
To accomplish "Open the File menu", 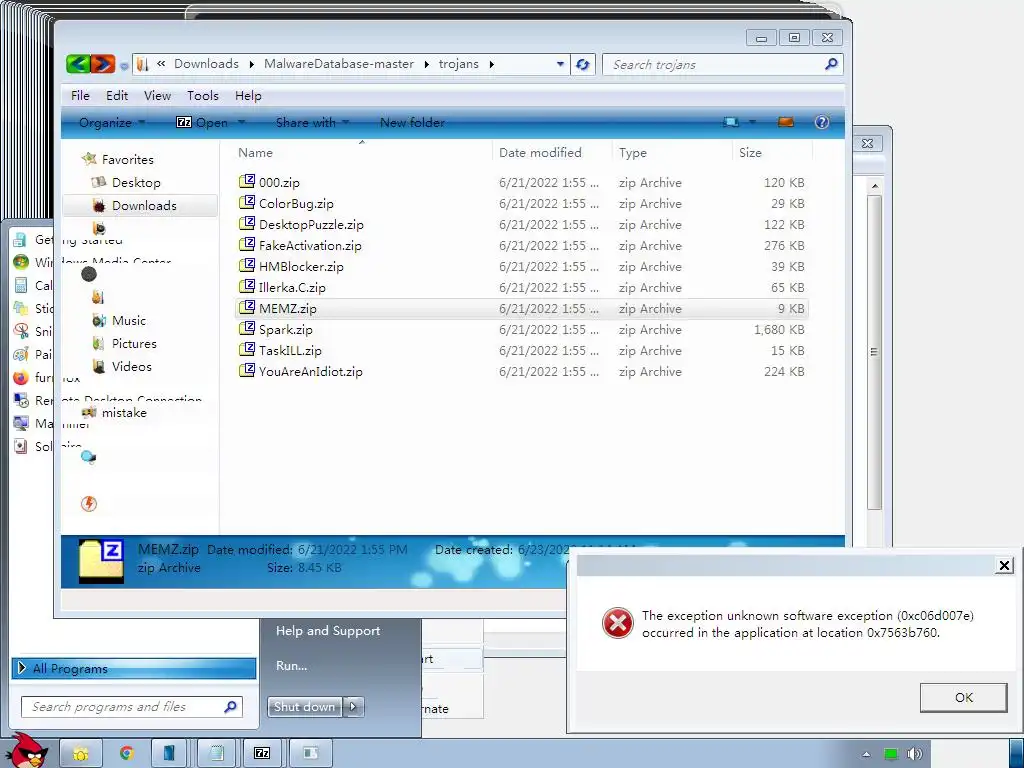I will point(80,95).
